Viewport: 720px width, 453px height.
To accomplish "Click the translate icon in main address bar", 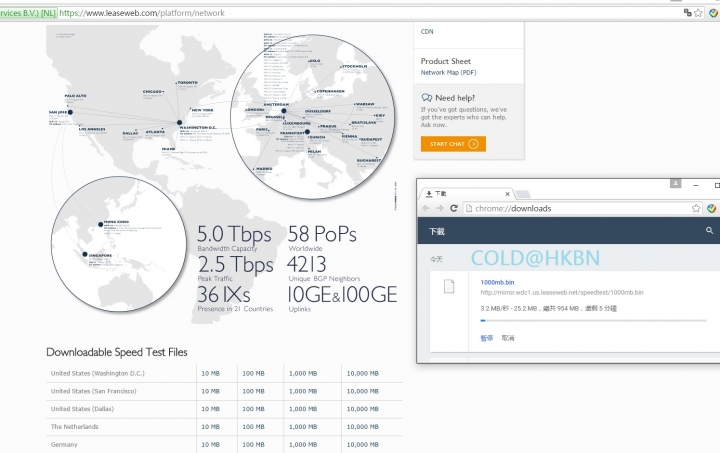I will (x=687, y=13).
